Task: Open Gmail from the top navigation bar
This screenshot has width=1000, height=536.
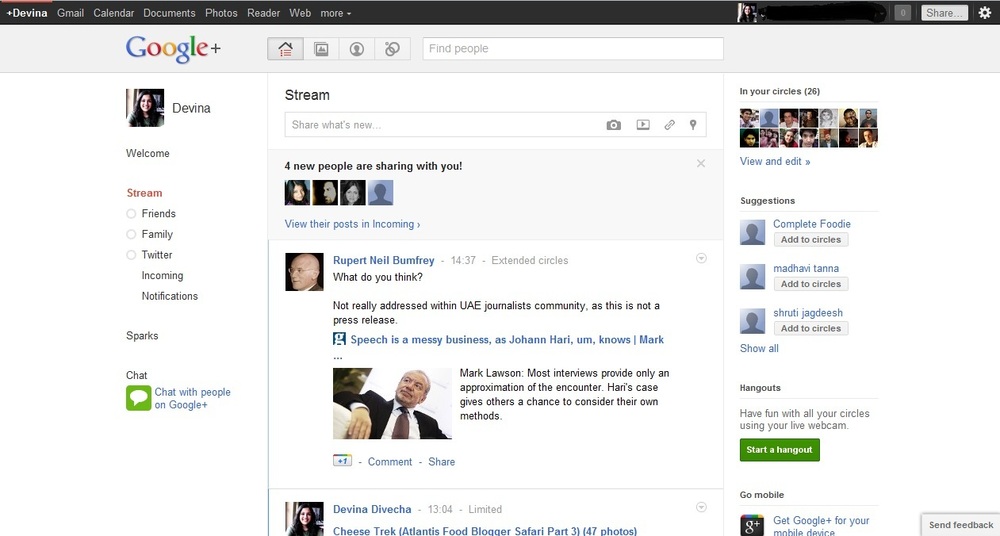Action: click(x=70, y=13)
